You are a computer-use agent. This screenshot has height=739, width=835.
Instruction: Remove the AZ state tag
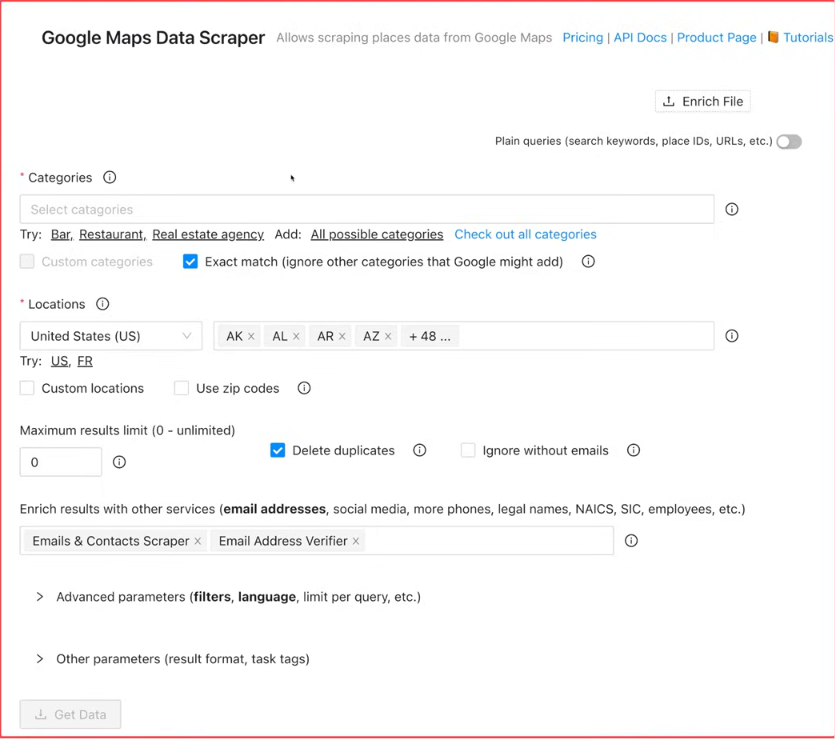(388, 336)
